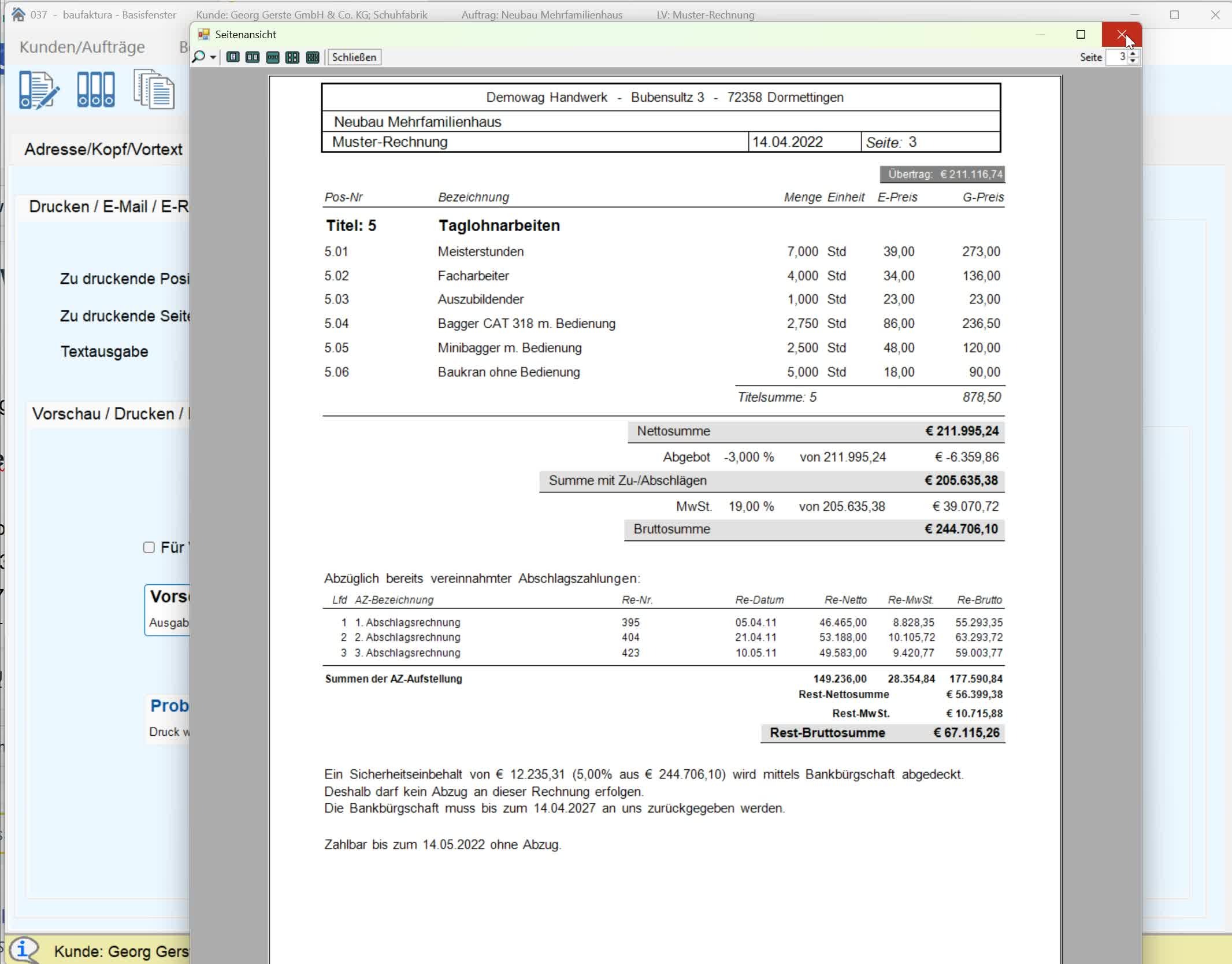Image resolution: width=1232 pixels, height=964 pixels.
Task: Click the Schließen button
Action: (354, 57)
